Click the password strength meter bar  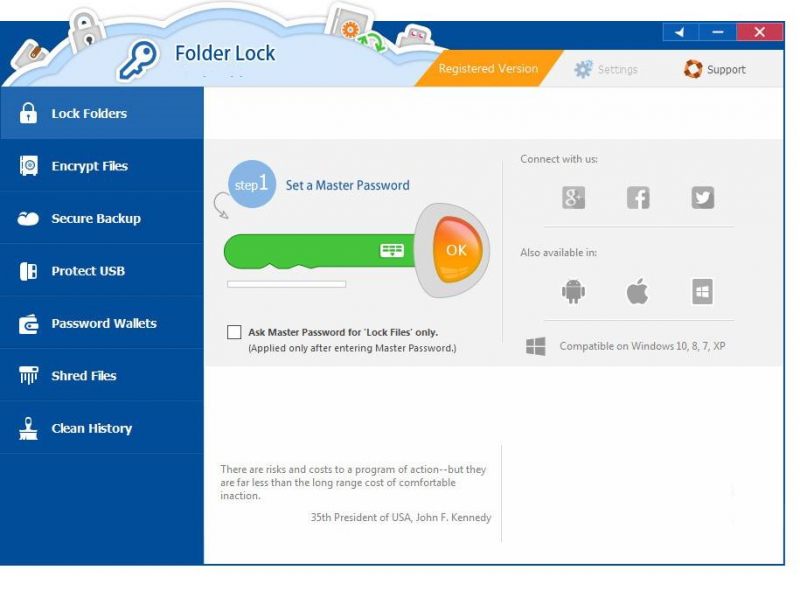point(286,284)
